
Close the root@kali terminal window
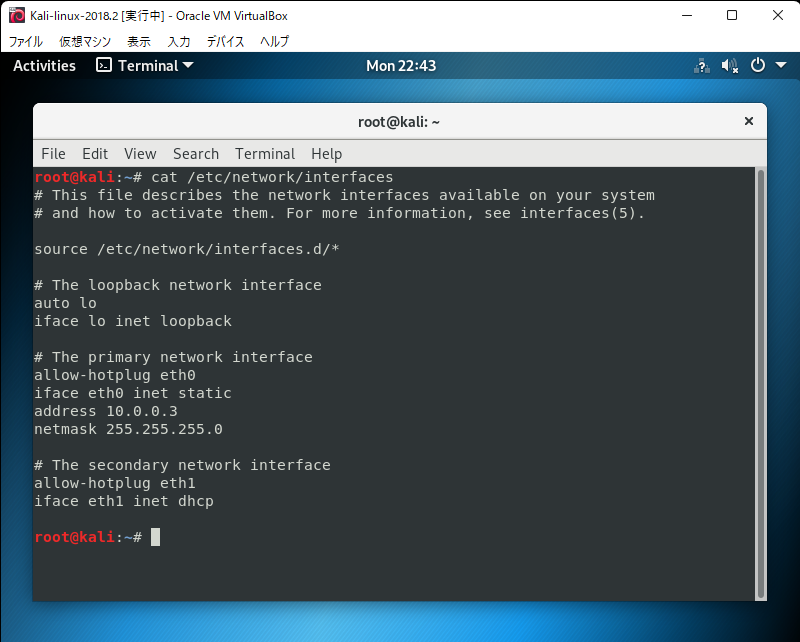click(748, 121)
